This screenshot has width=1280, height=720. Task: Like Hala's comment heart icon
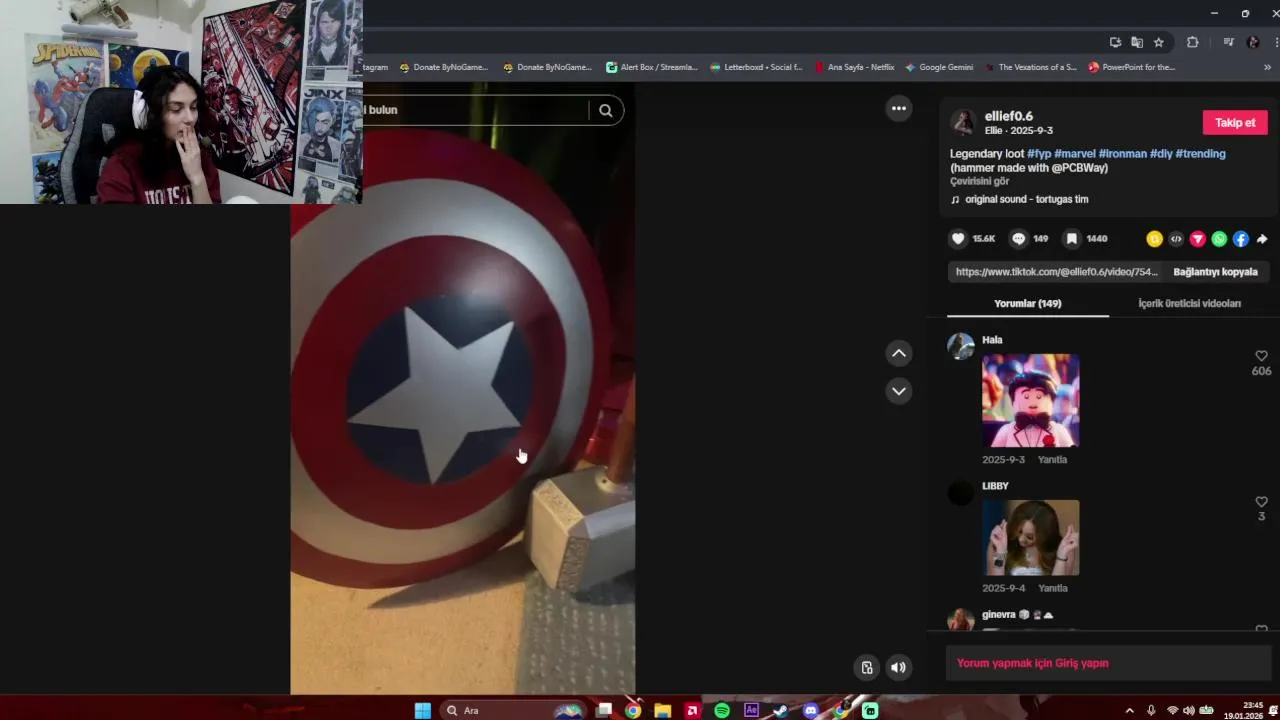pos(1261,356)
